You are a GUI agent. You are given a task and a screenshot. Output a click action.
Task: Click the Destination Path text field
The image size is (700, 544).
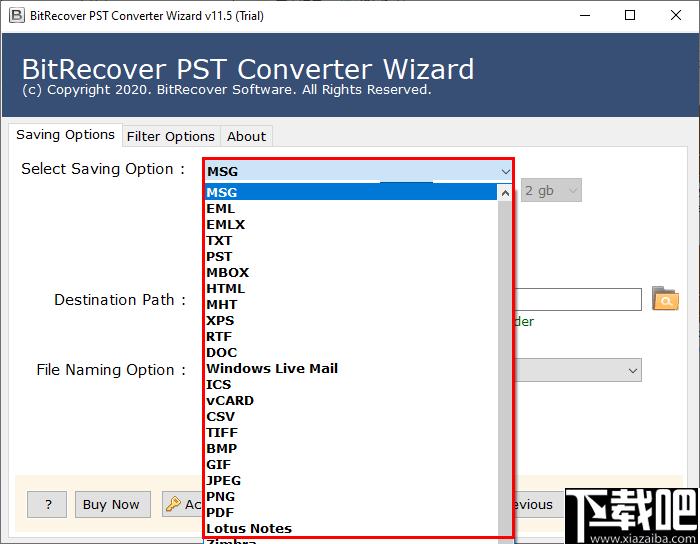pos(578,299)
